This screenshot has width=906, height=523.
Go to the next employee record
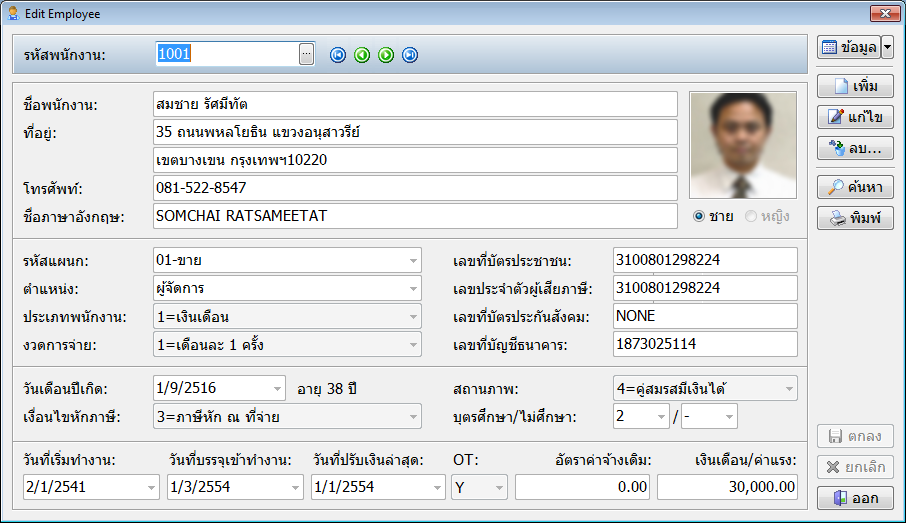(386, 55)
